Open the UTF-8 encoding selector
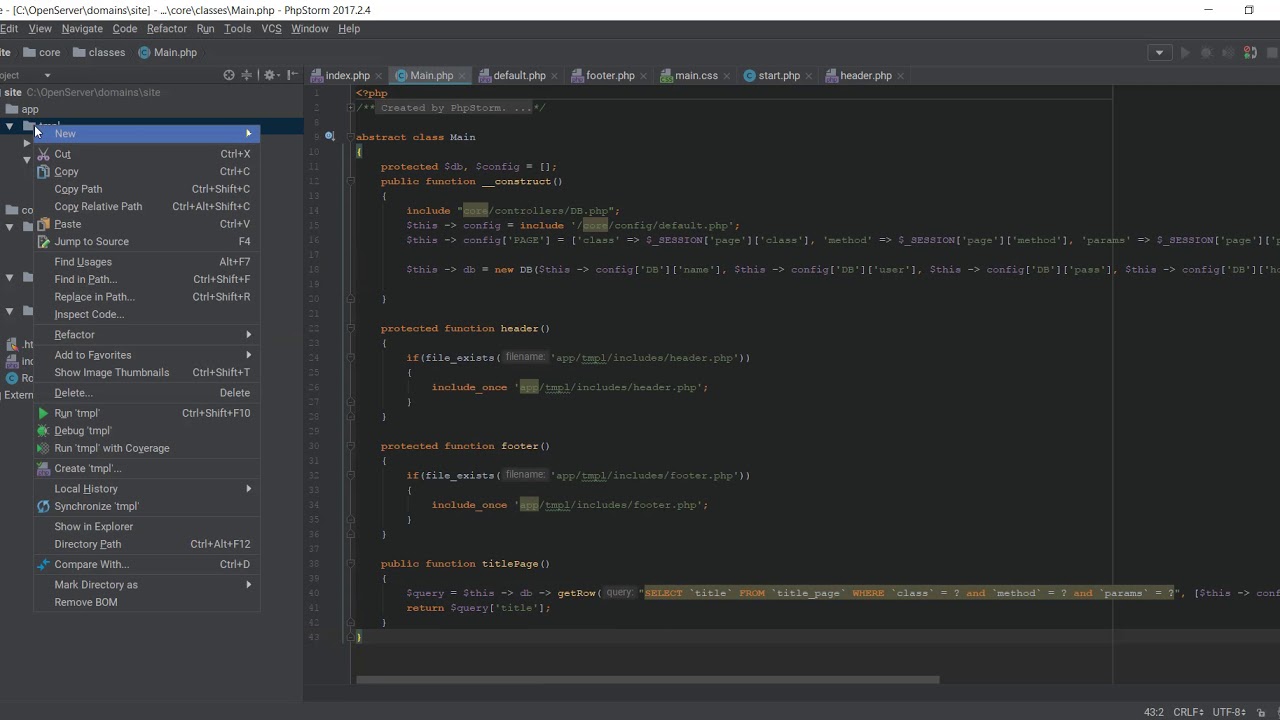This screenshot has height=720, width=1280. [1230, 712]
